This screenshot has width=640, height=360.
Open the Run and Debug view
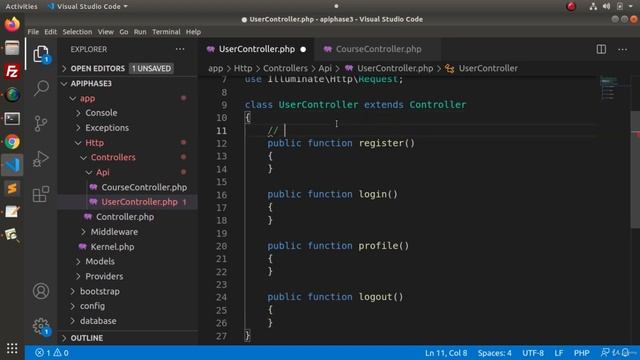pos(41,159)
